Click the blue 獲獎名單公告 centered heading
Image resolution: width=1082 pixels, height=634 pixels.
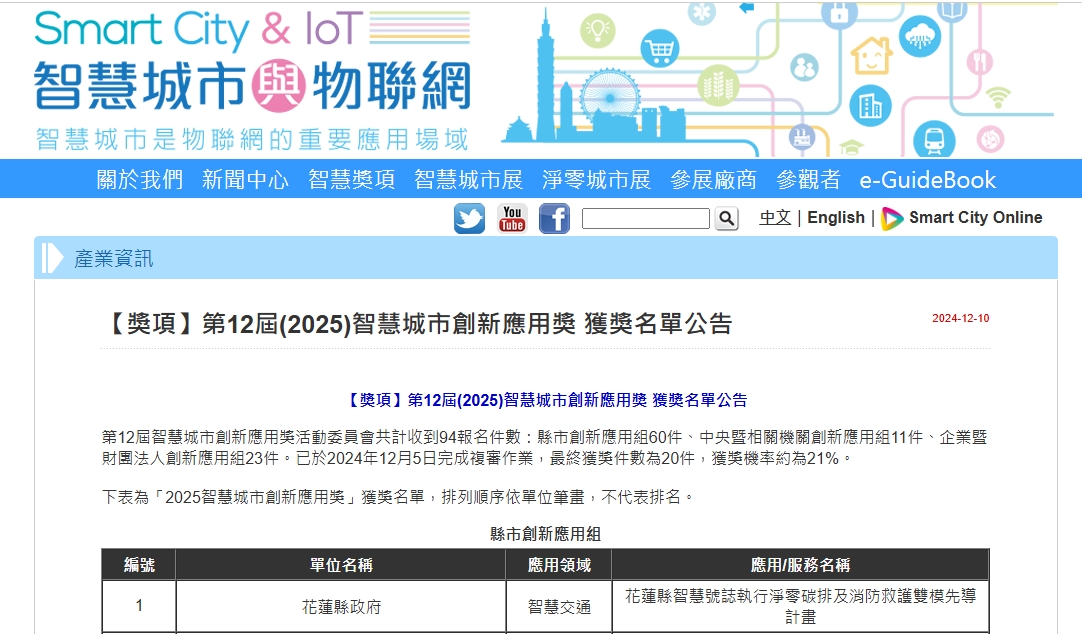[546, 400]
